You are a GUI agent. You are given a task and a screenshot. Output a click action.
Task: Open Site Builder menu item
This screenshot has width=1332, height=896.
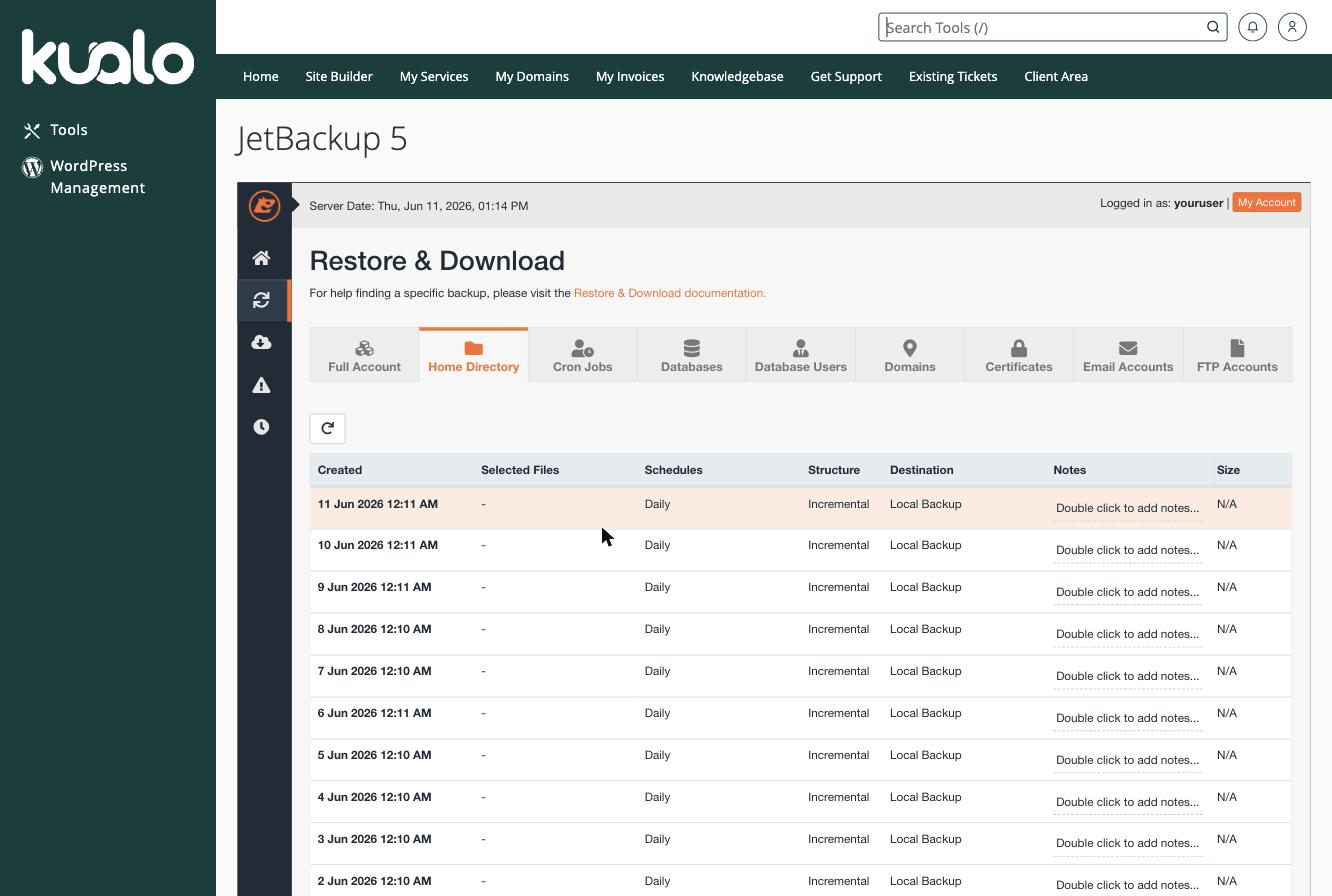(339, 76)
